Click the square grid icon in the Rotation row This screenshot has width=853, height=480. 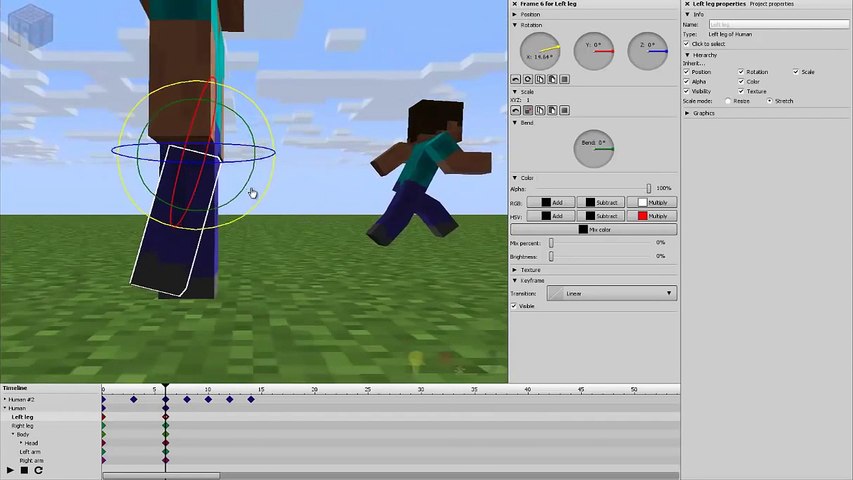[565, 79]
